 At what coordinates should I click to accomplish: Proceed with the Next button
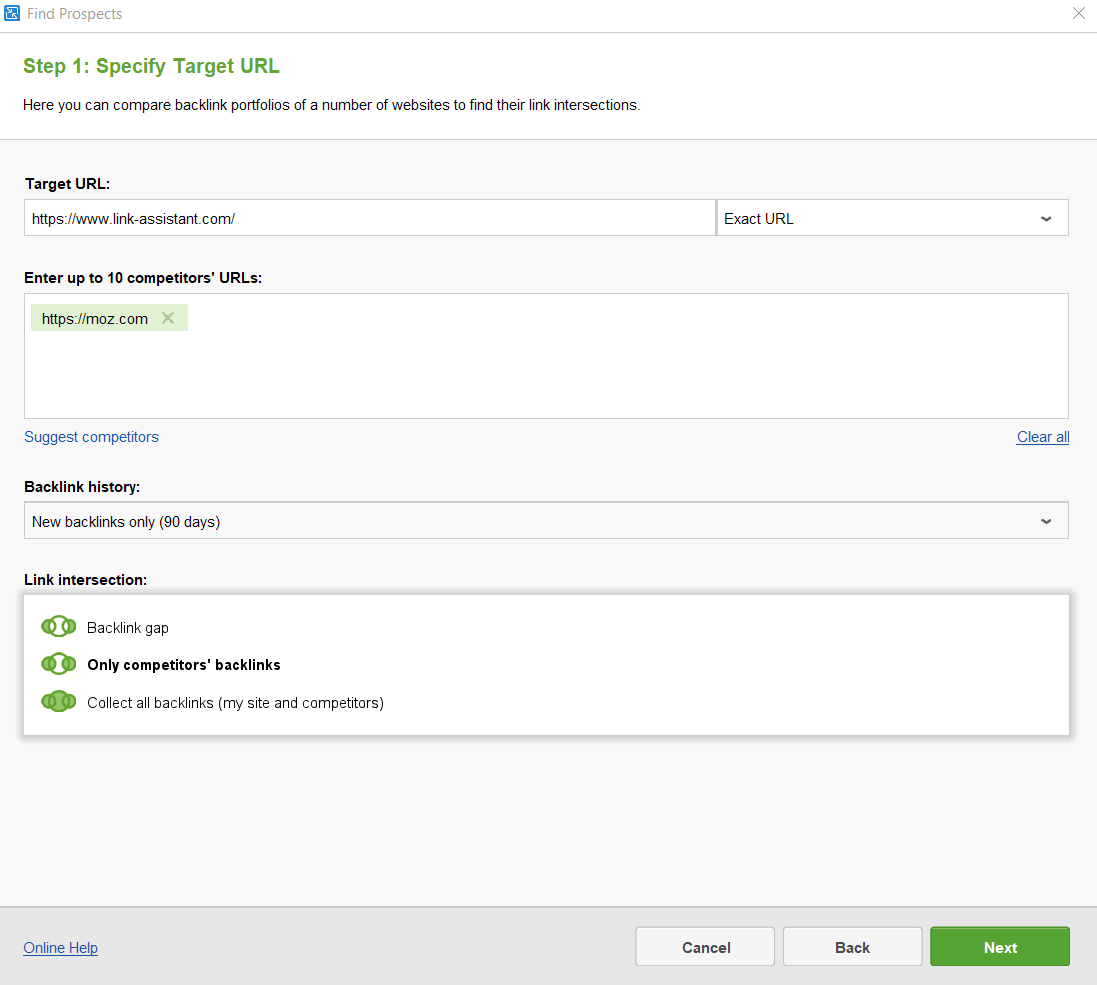tap(1000, 947)
